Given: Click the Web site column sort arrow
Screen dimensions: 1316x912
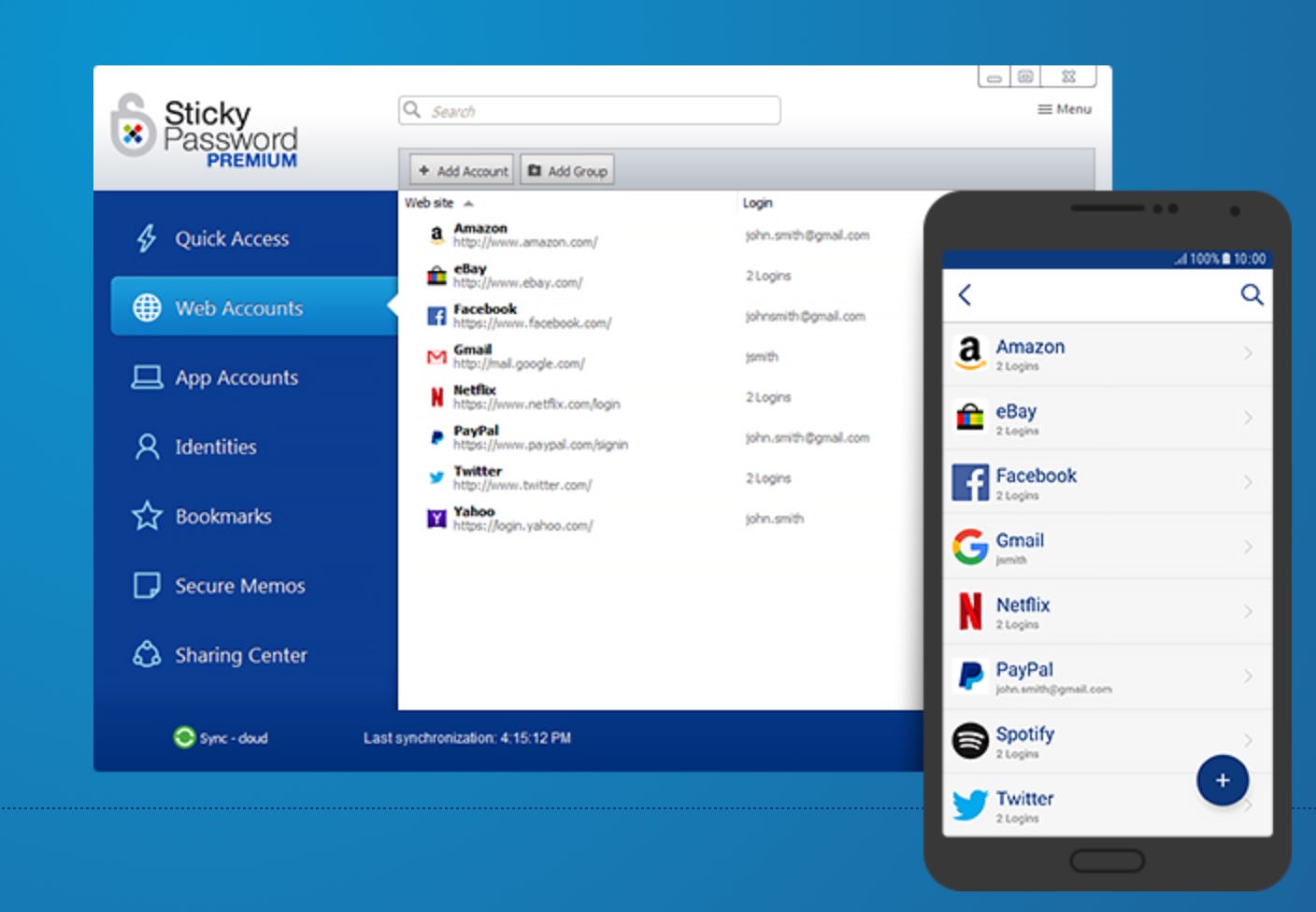Looking at the screenshot, I should click(467, 202).
